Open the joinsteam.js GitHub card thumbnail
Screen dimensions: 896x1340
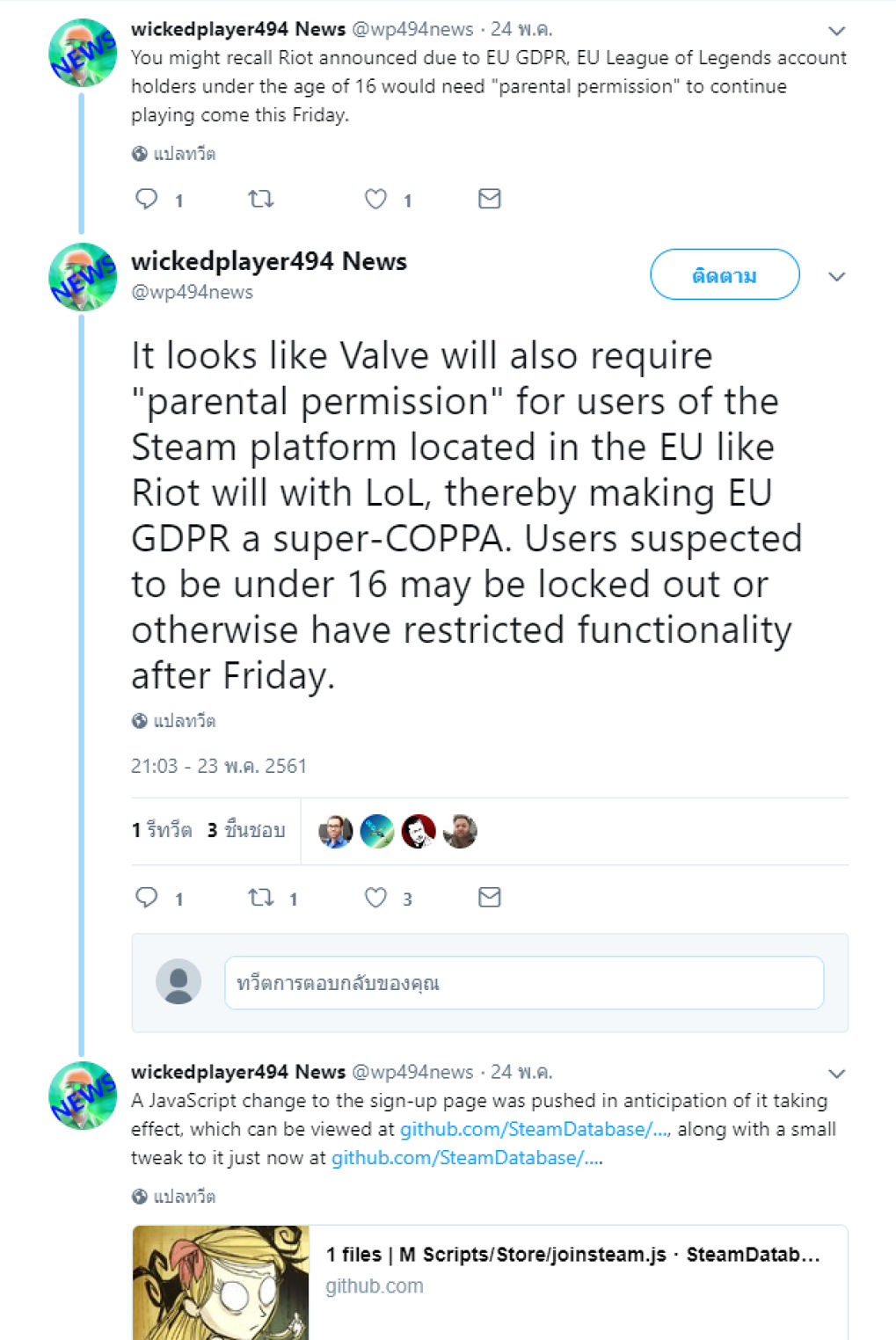pyautogui.click(x=221, y=1282)
